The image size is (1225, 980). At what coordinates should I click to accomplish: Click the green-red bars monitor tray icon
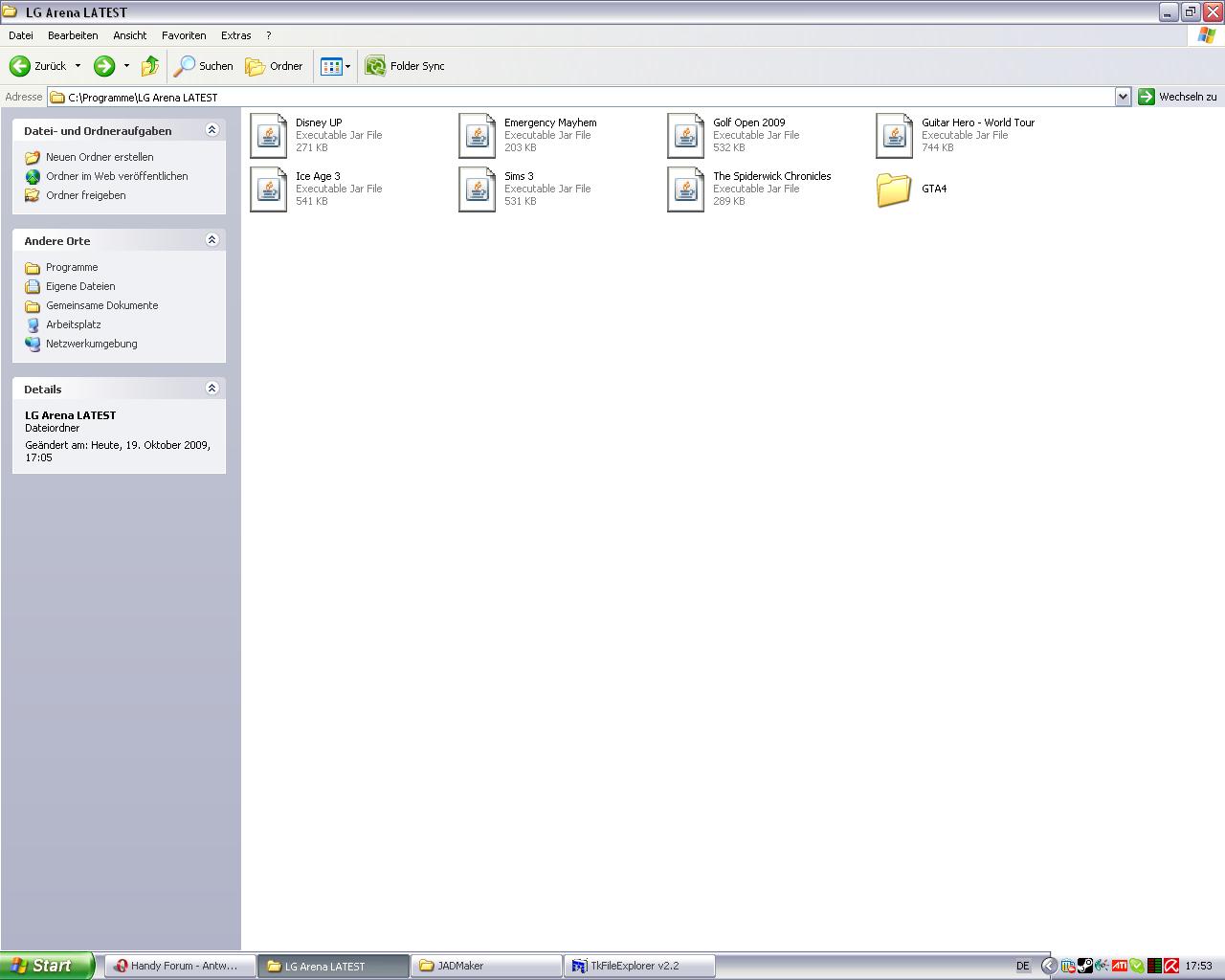coord(1154,966)
